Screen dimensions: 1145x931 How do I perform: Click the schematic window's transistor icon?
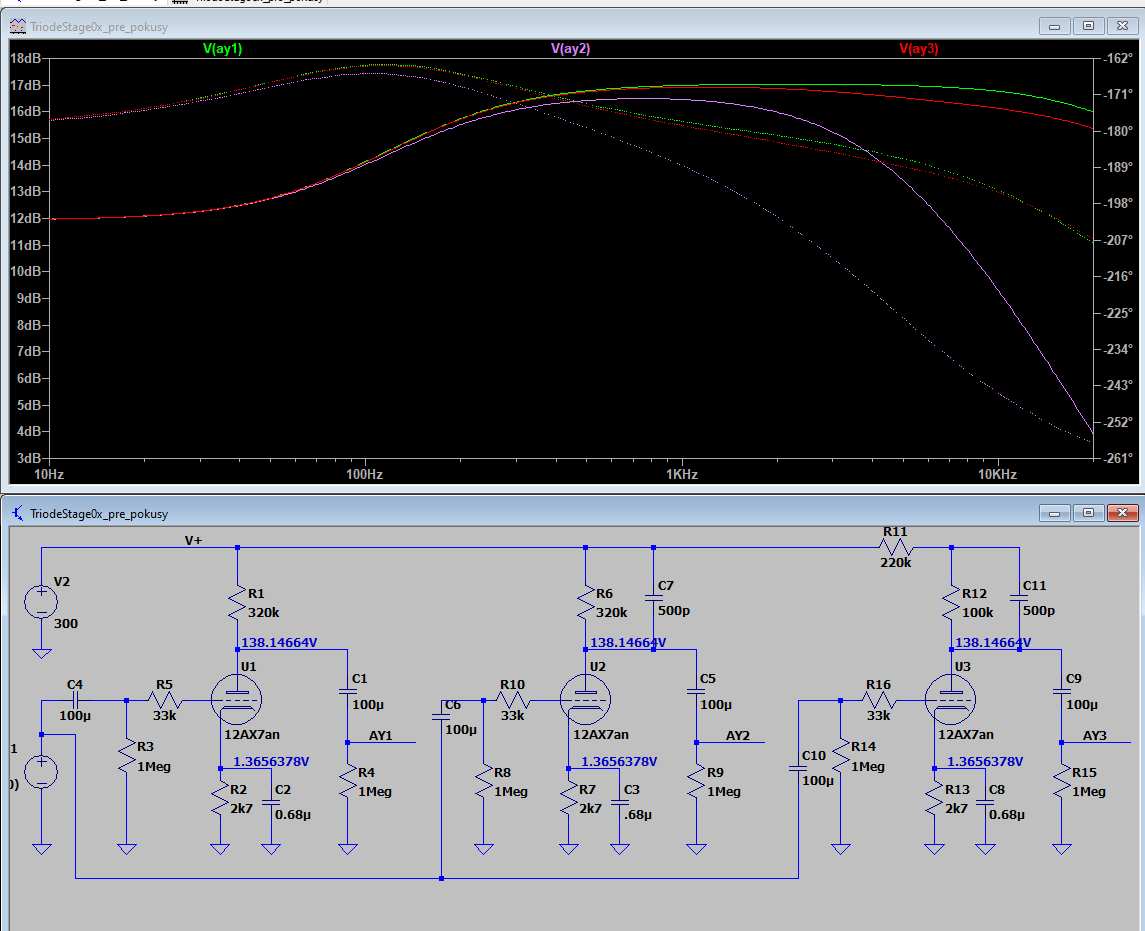coord(18,513)
